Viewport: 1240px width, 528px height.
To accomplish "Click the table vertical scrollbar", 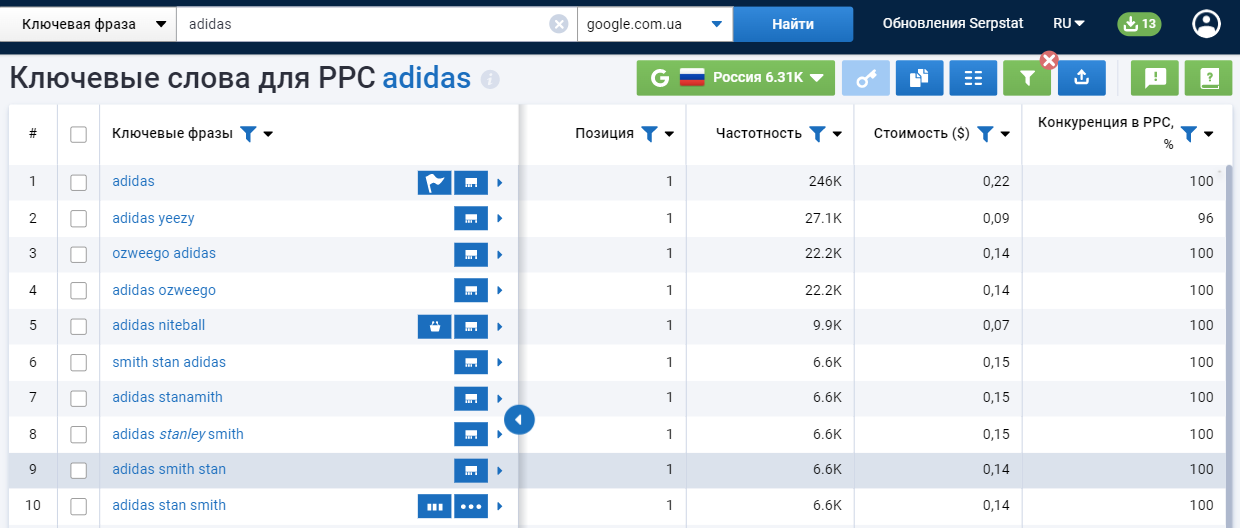I will click(x=1228, y=345).
